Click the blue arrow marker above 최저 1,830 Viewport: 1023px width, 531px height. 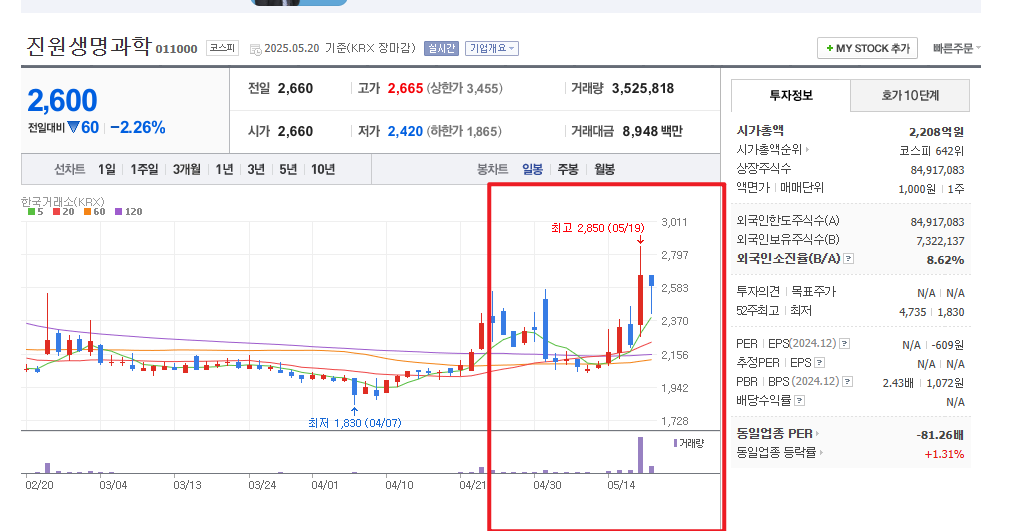(354, 411)
